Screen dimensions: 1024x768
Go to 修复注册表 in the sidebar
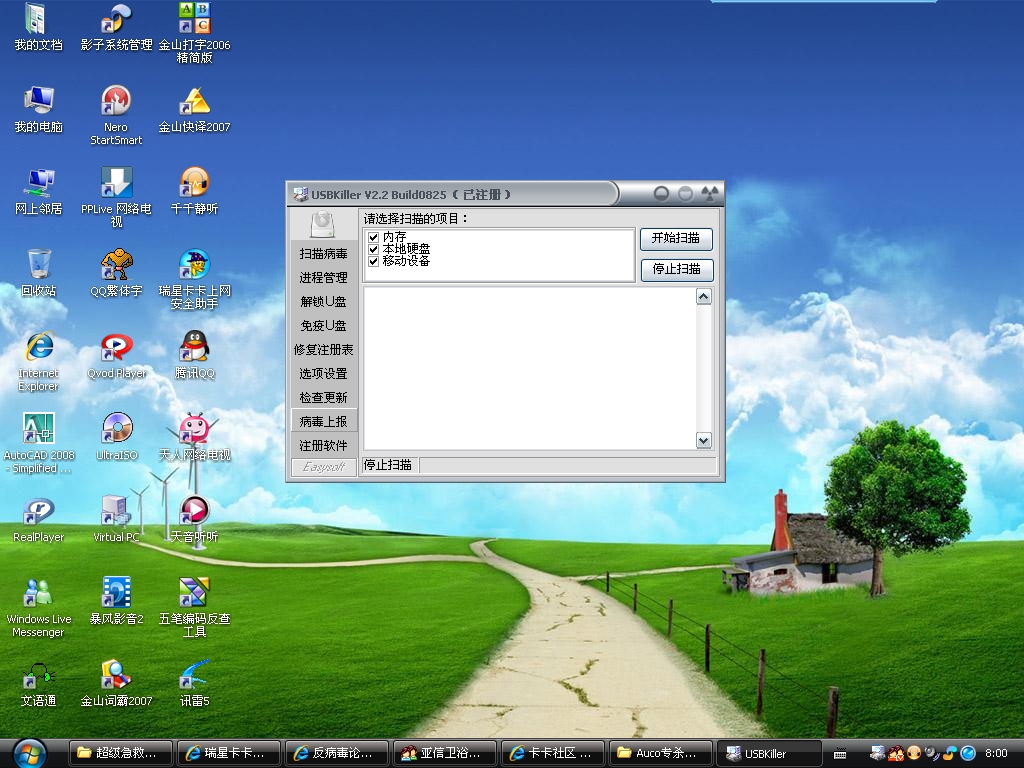click(323, 350)
